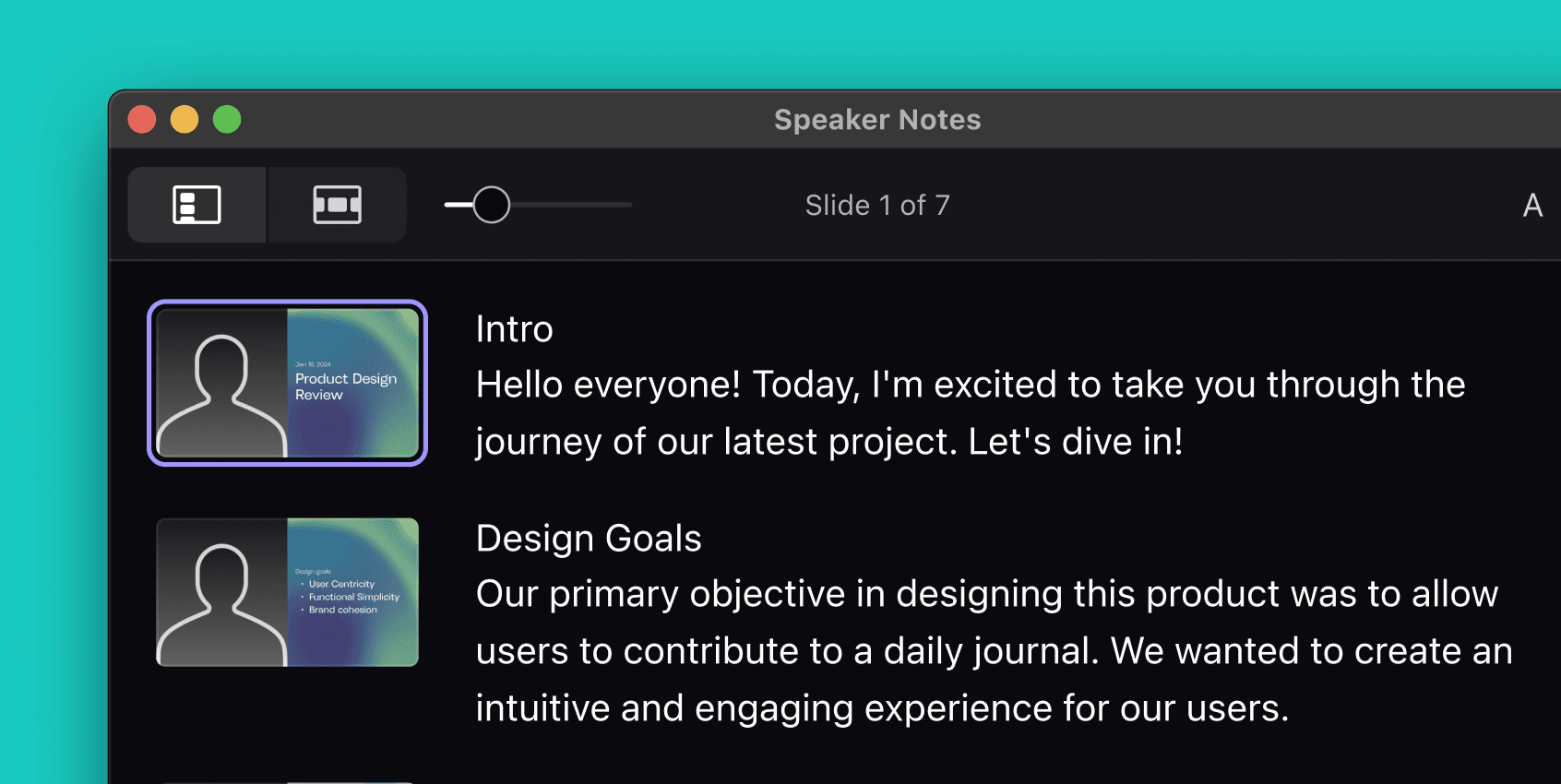1561x784 pixels.
Task: Select the Design Goals slide thumbnail
Action: pyautogui.click(x=287, y=592)
